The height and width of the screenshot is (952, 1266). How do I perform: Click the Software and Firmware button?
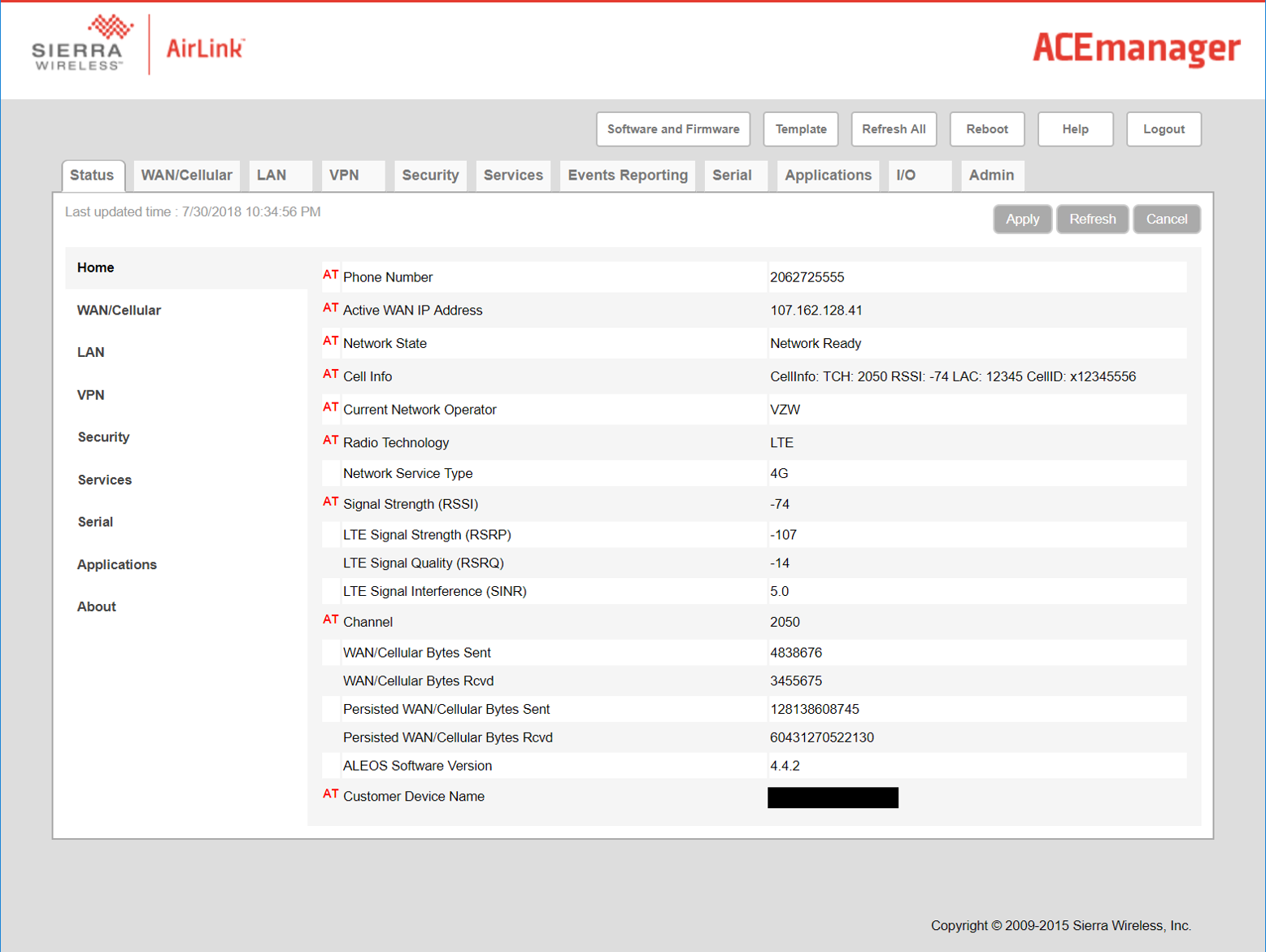coord(672,129)
